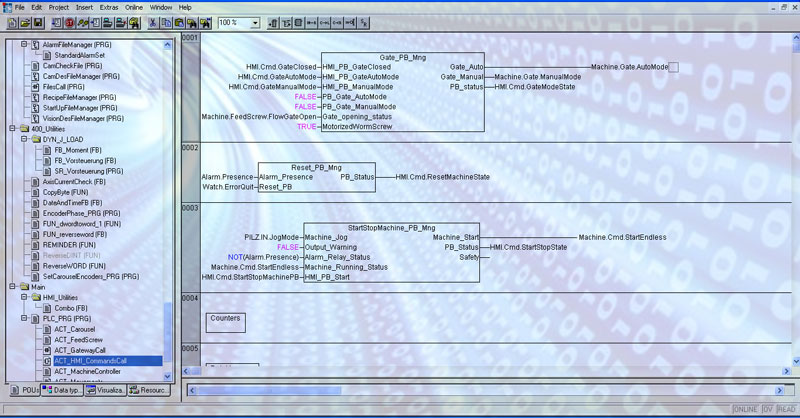800x418 pixels.
Task: Collapse the DYN_J_LOAD folder
Action: (x=24, y=139)
